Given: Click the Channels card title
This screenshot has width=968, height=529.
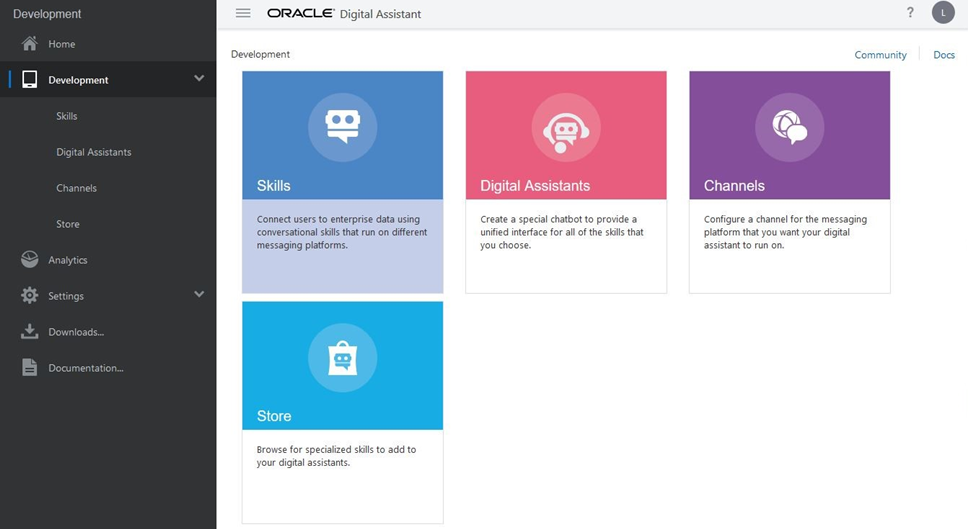Looking at the screenshot, I should click(734, 185).
